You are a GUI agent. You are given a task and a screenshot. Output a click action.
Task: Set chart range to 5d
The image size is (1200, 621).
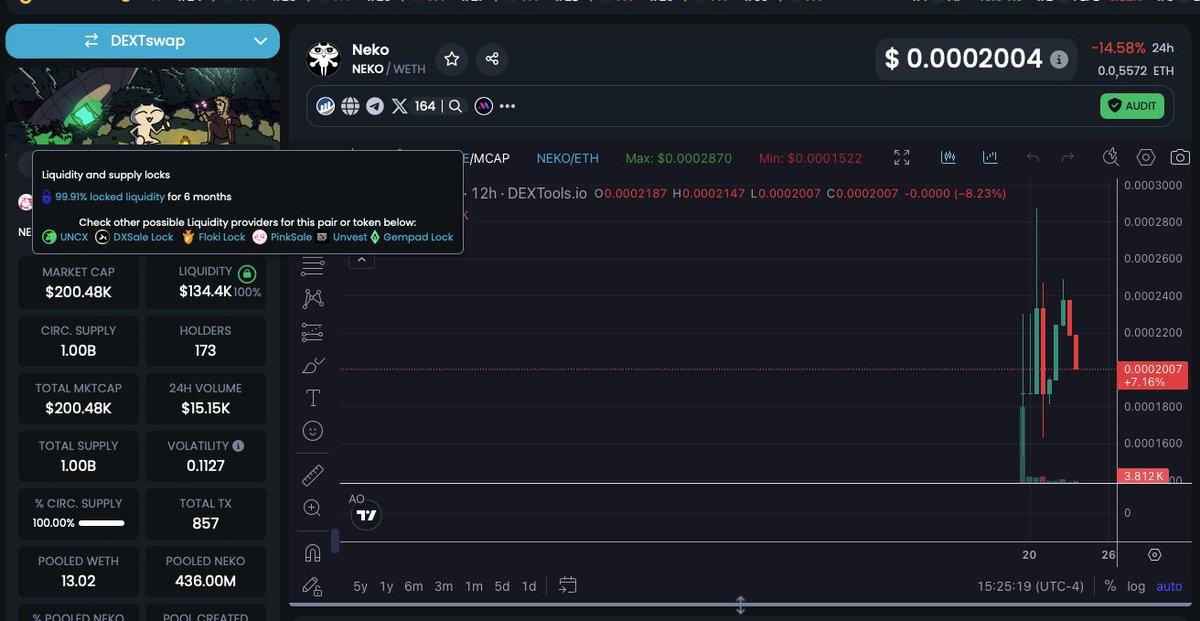[x=502, y=587]
